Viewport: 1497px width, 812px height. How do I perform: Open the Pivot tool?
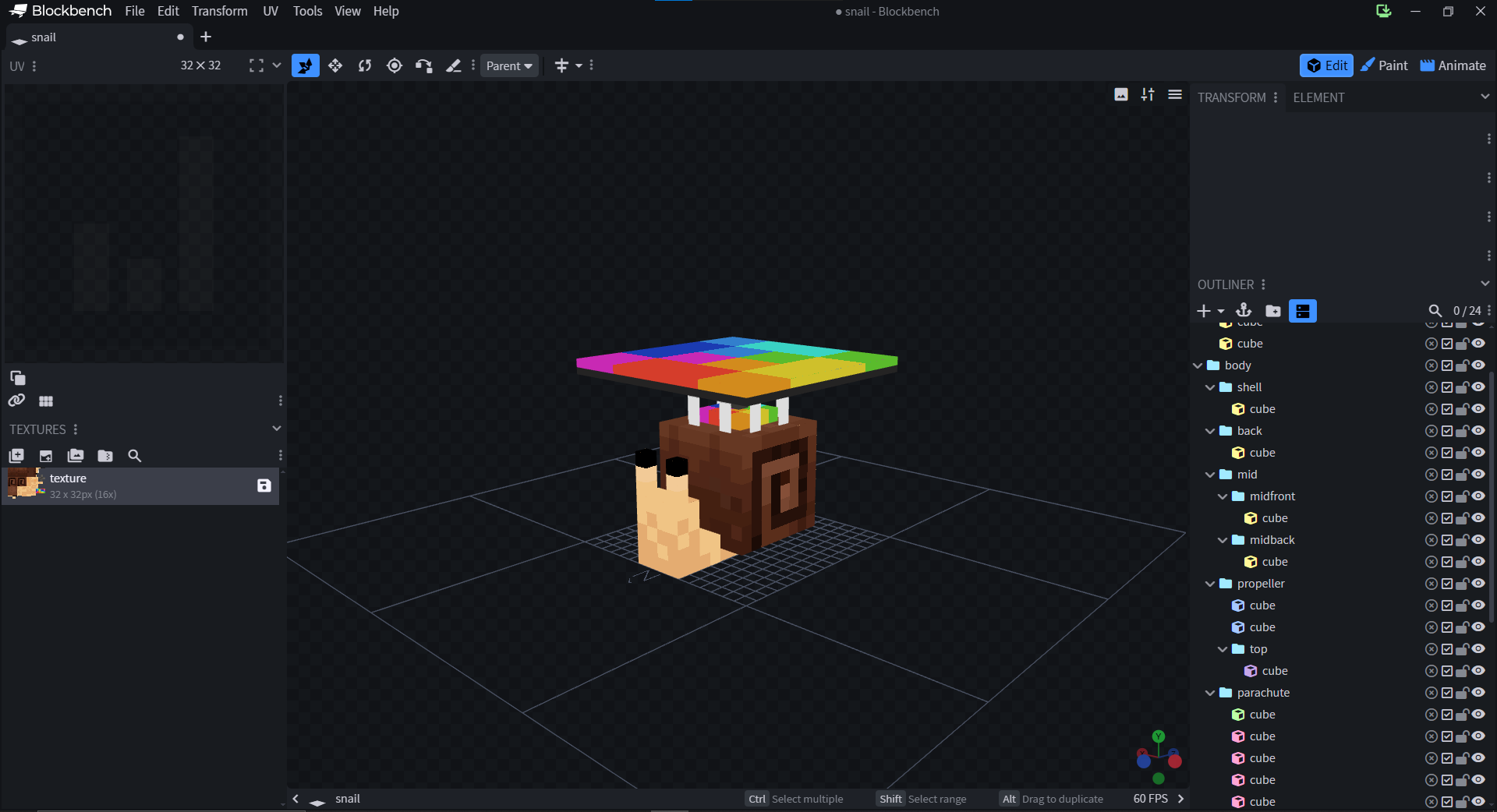click(394, 65)
